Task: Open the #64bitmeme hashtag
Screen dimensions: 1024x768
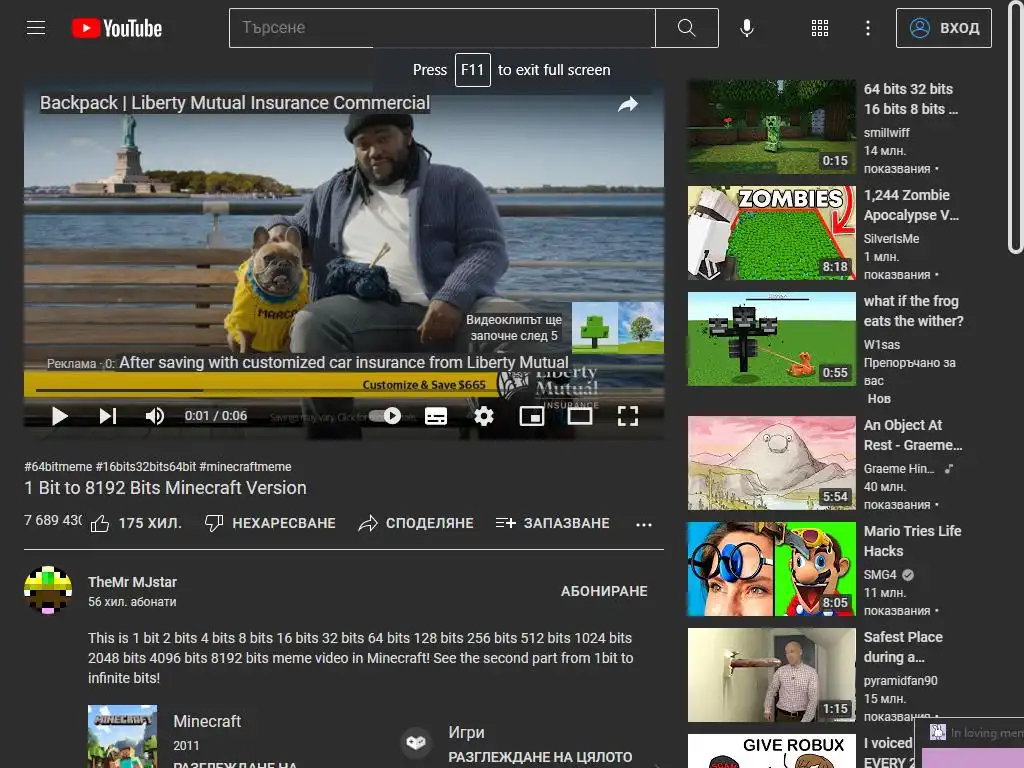Action: (58, 466)
